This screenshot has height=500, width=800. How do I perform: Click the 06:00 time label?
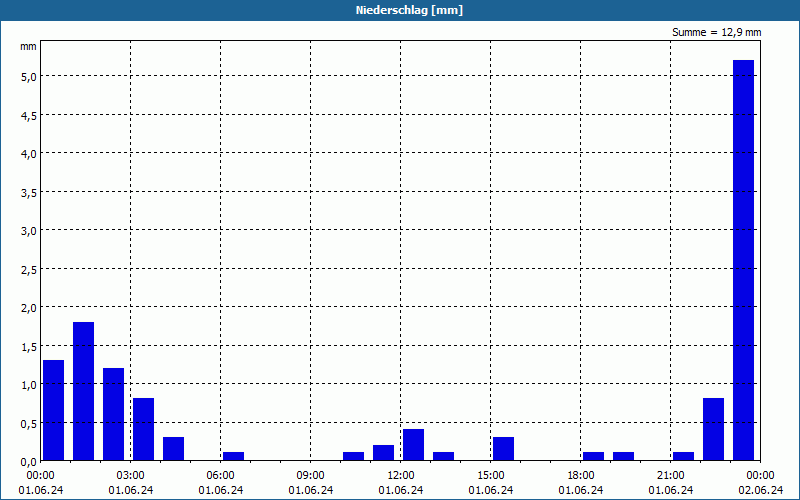click(220, 476)
